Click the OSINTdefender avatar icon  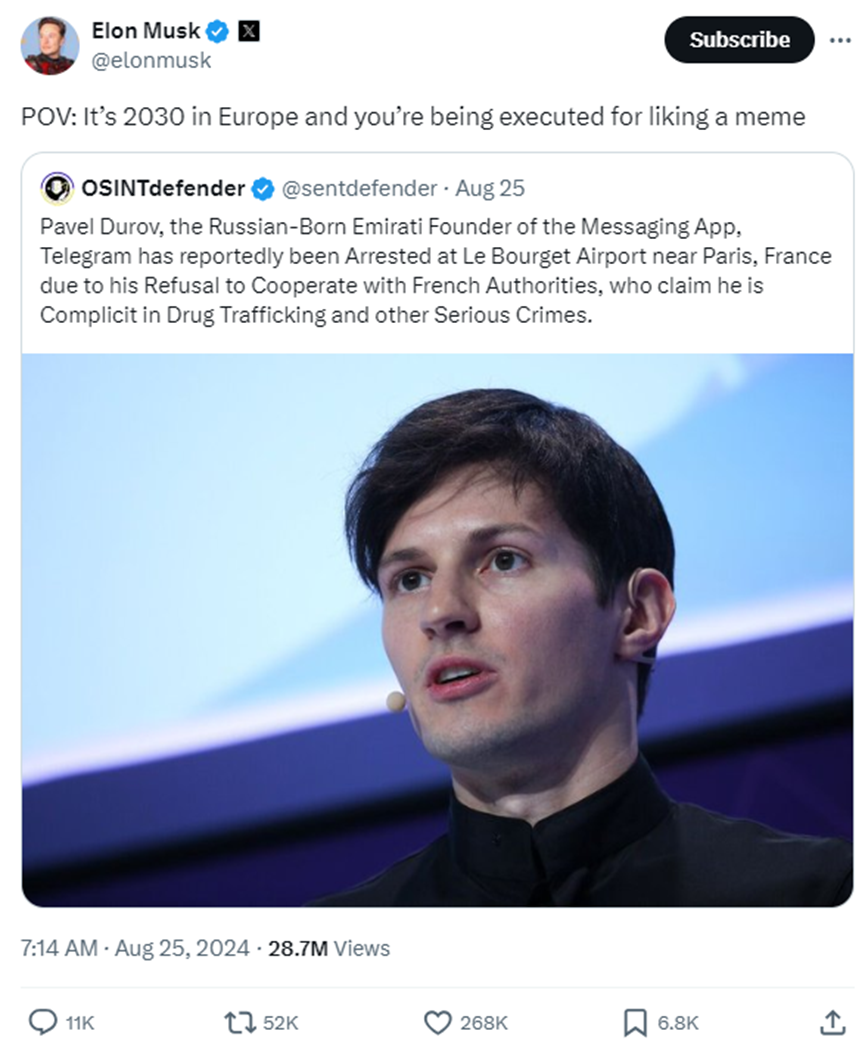coord(58,188)
